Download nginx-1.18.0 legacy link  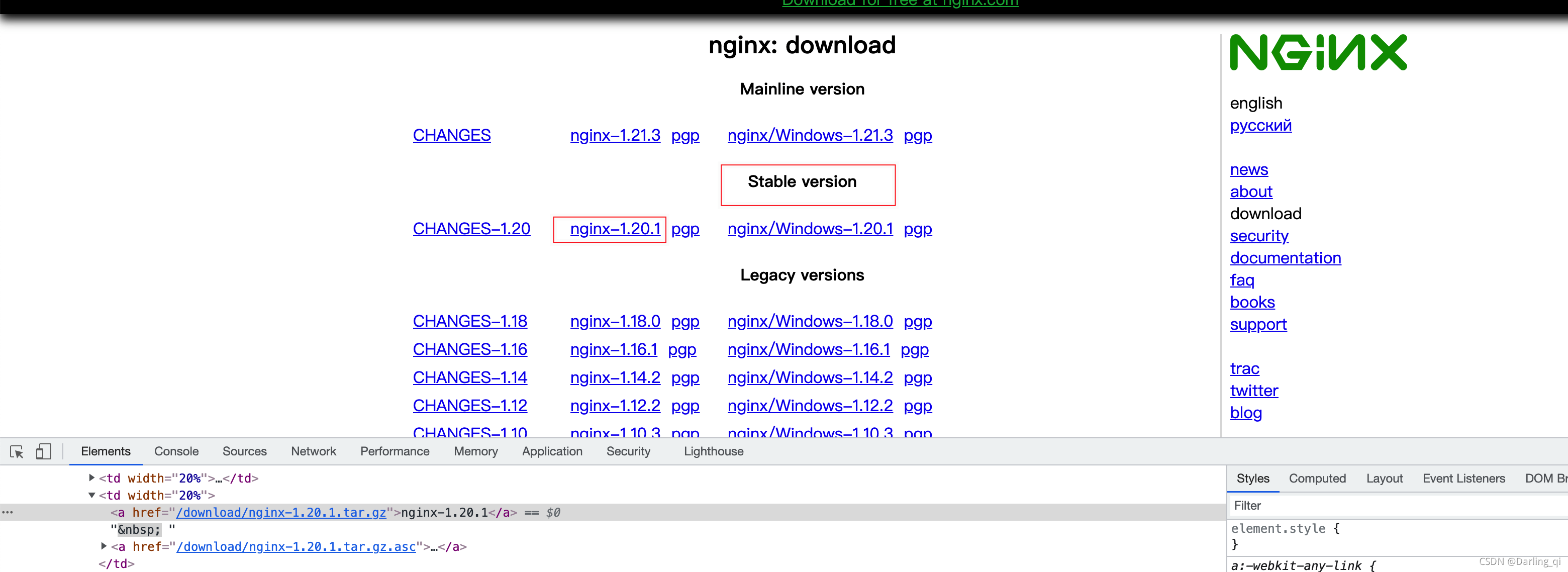point(615,321)
